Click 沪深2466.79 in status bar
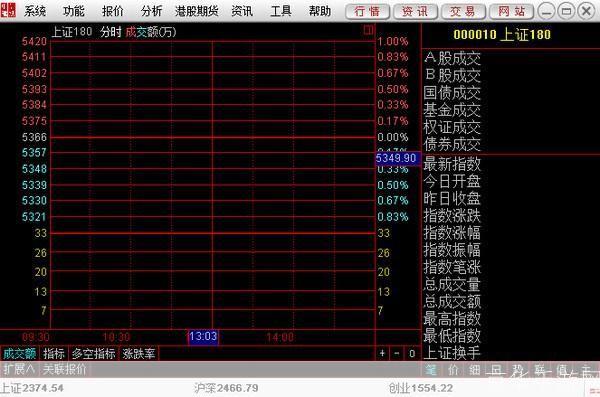600x397 pixels. coord(226,388)
